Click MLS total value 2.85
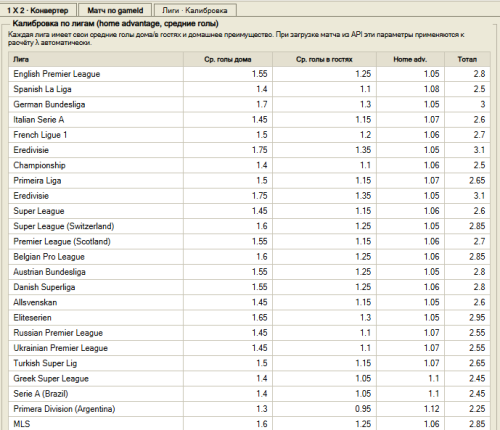This screenshot has width=500, height=430. [467, 424]
